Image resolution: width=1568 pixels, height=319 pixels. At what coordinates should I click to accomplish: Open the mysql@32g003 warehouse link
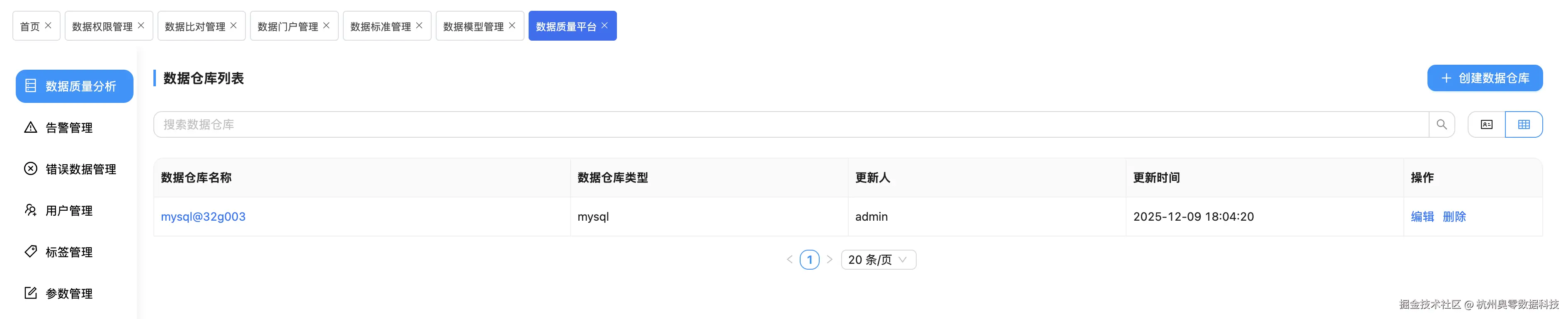click(x=203, y=217)
